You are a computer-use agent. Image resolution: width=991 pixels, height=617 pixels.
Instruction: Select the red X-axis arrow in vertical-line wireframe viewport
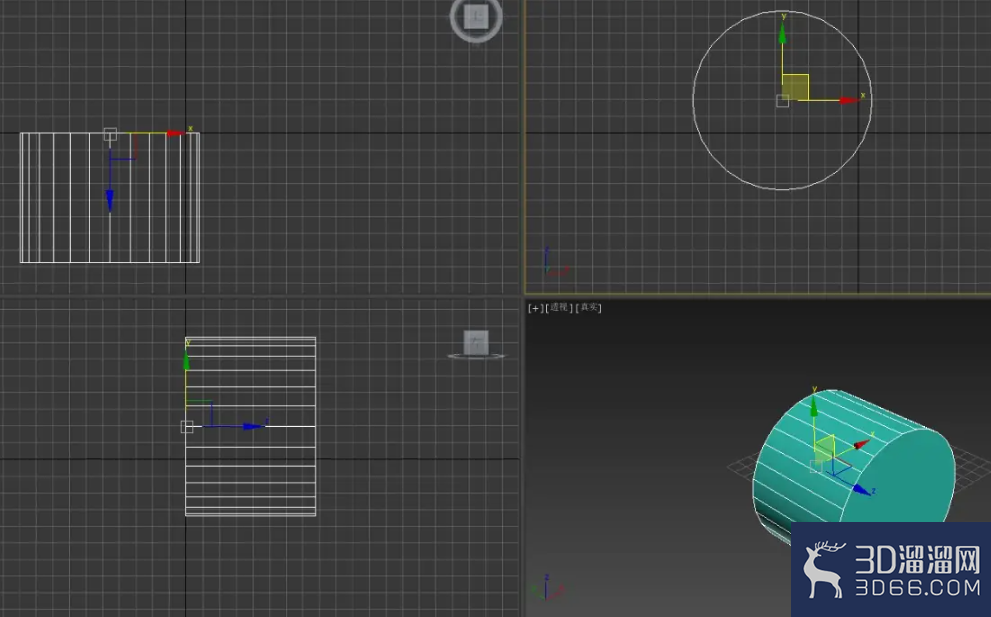[175, 133]
